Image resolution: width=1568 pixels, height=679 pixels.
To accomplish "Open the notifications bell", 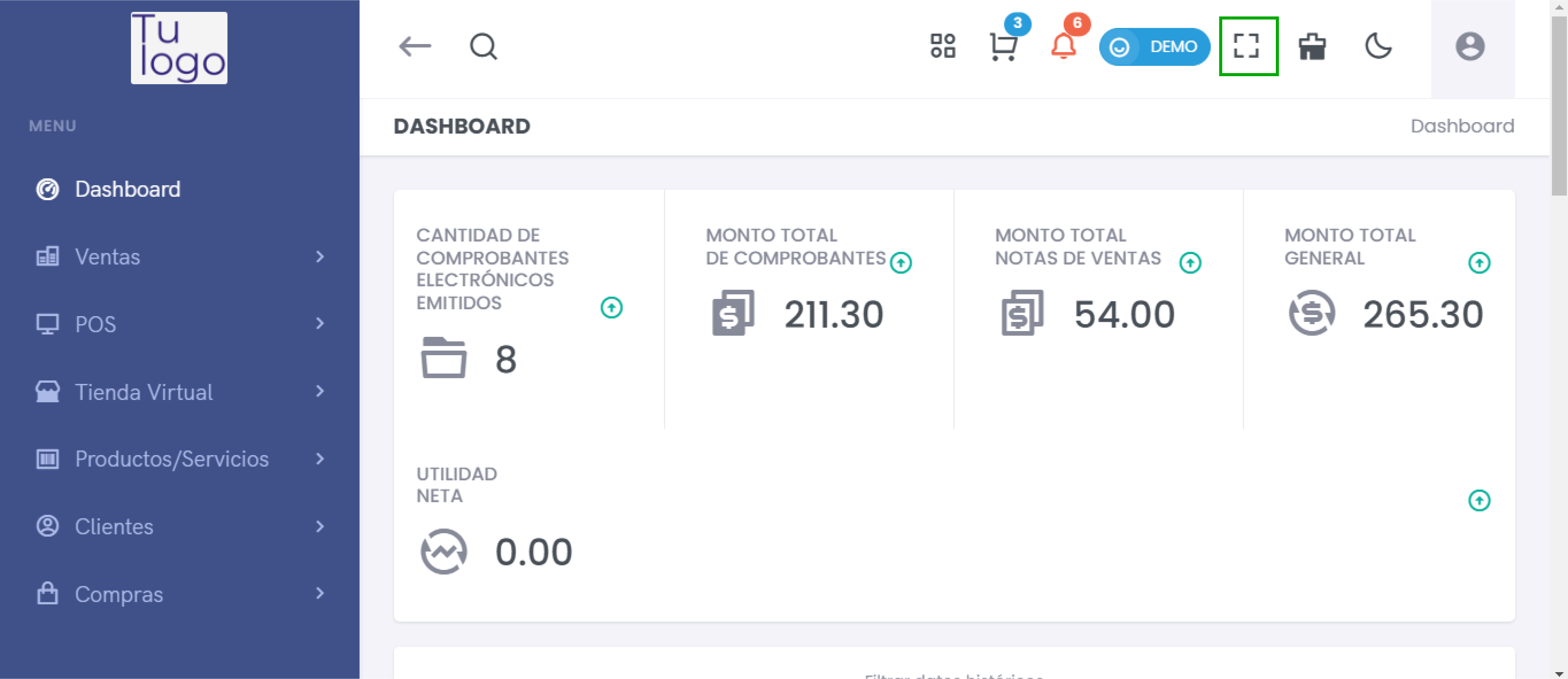I will click(1063, 46).
